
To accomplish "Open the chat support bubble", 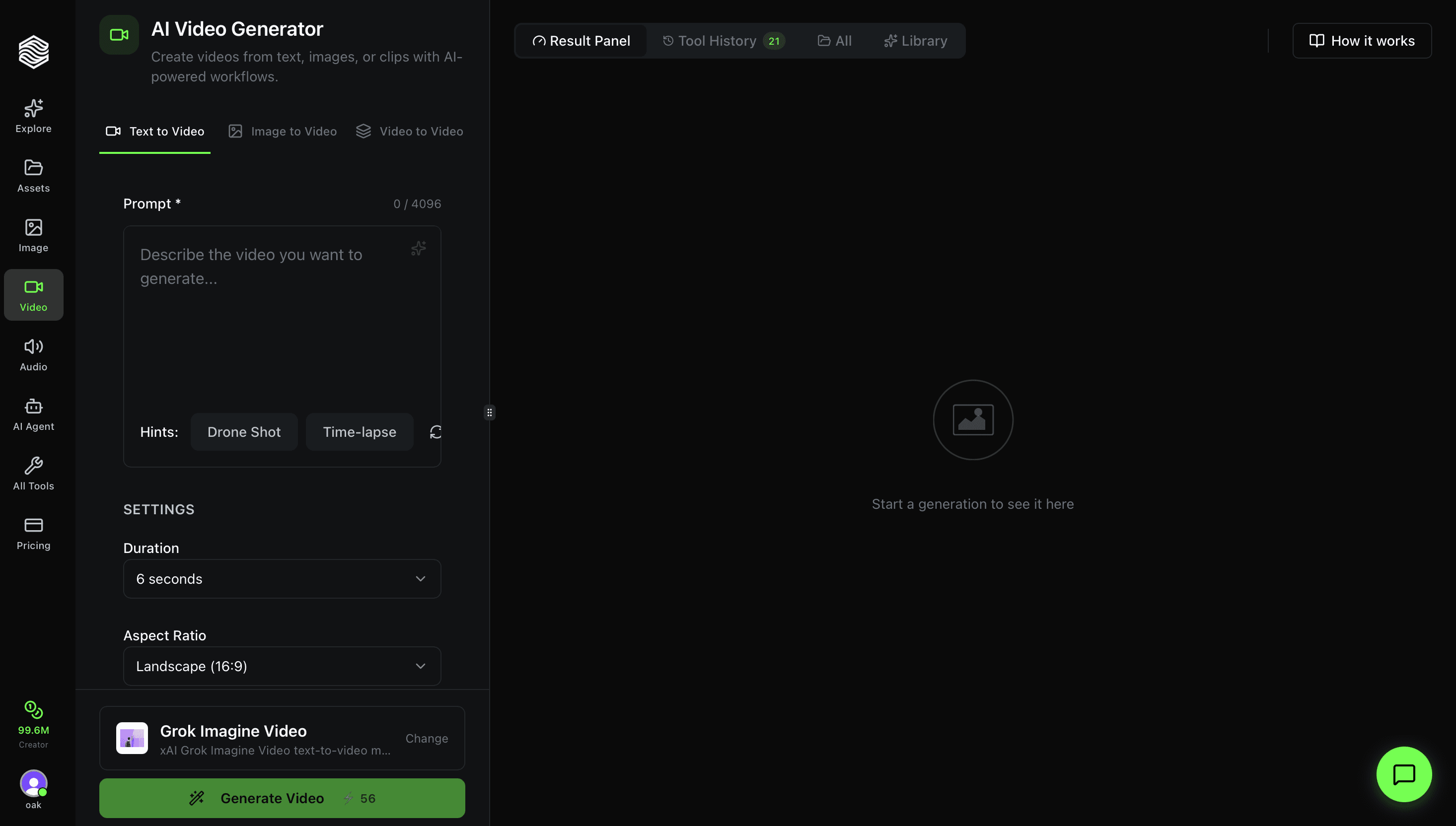I will 1403,774.
